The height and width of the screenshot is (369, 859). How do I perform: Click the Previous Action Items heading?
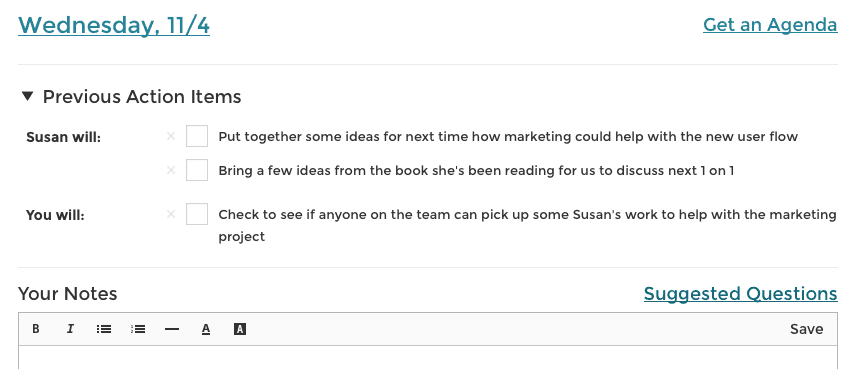coord(142,96)
